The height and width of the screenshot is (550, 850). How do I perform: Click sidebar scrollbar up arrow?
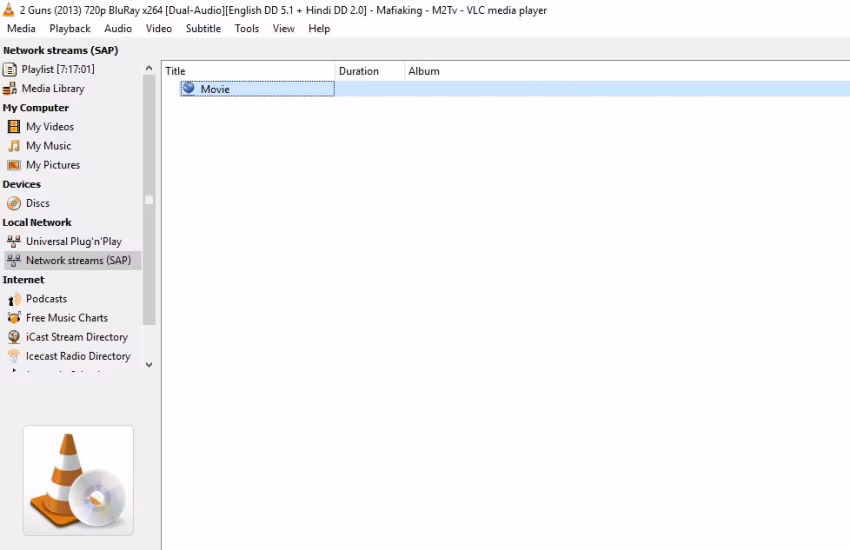[x=149, y=68]
